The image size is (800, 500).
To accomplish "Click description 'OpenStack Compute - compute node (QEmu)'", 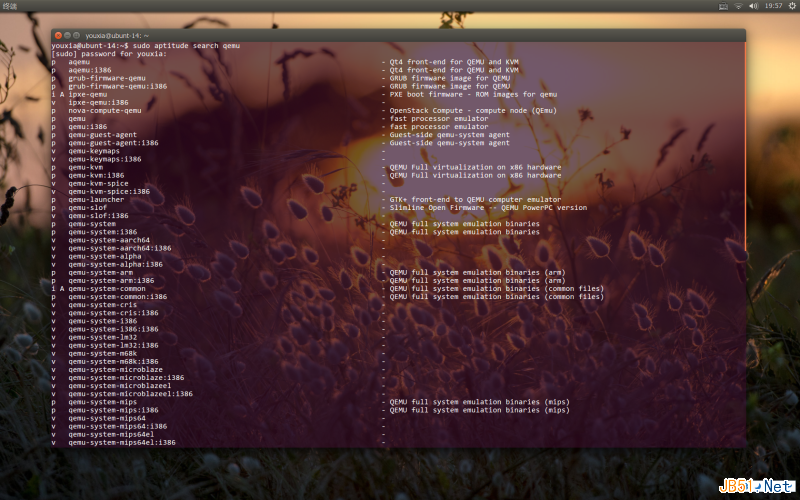I will click(473, 111).
